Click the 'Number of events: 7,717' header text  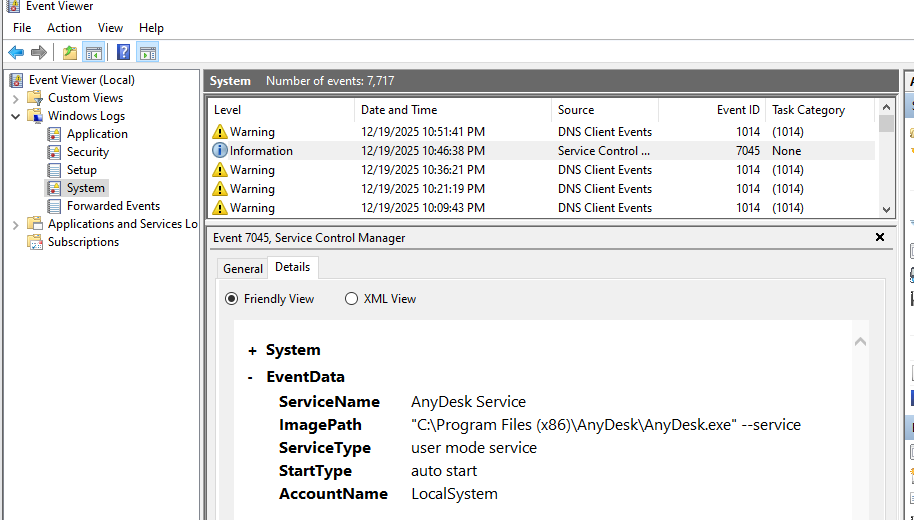point(330,81)
